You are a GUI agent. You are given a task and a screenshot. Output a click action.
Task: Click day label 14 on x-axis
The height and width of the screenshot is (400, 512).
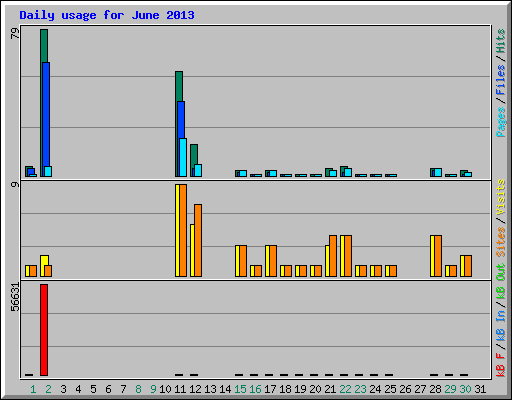[225, 389]
